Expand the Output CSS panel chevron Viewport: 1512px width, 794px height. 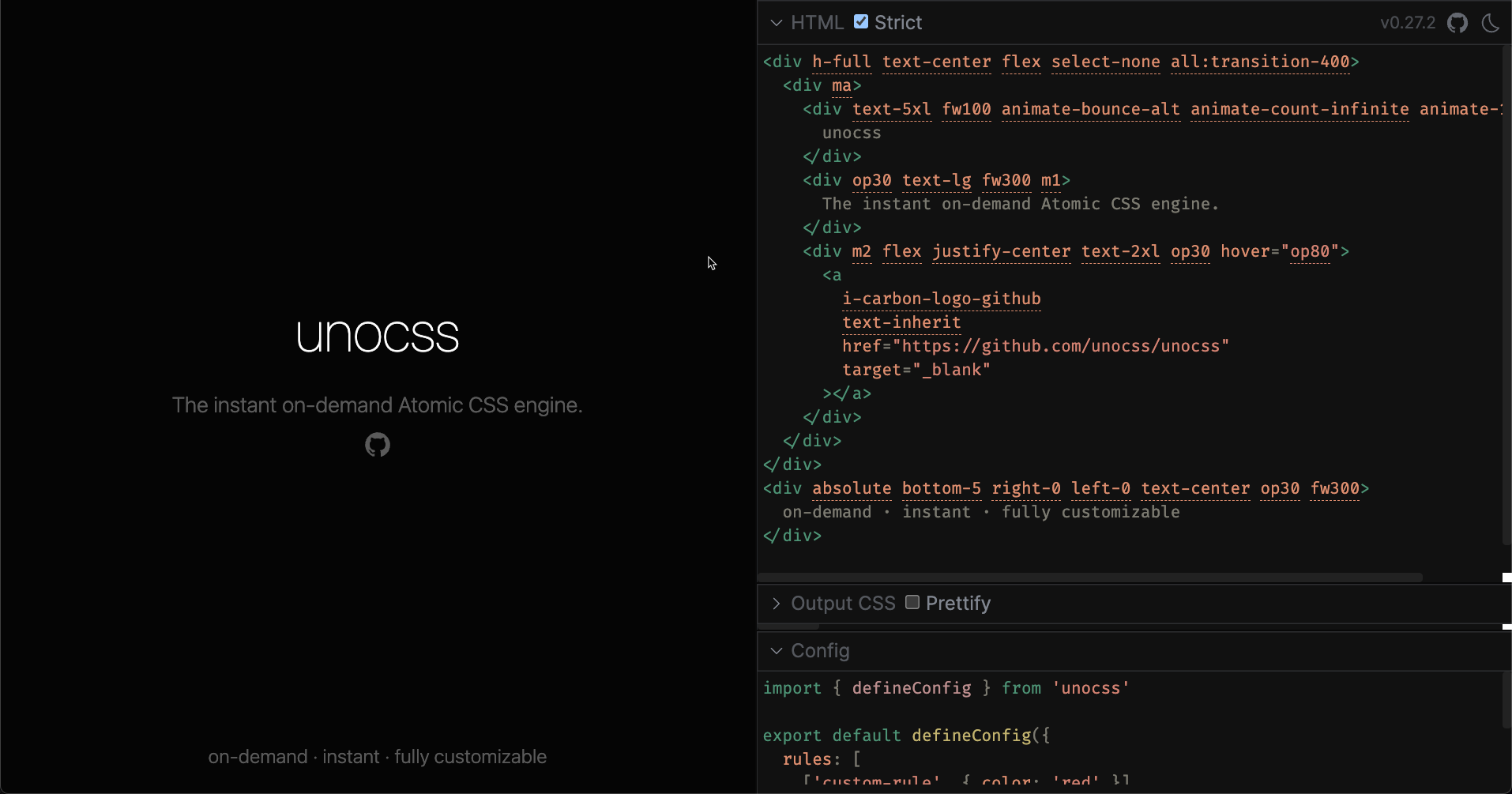[777, 604]
